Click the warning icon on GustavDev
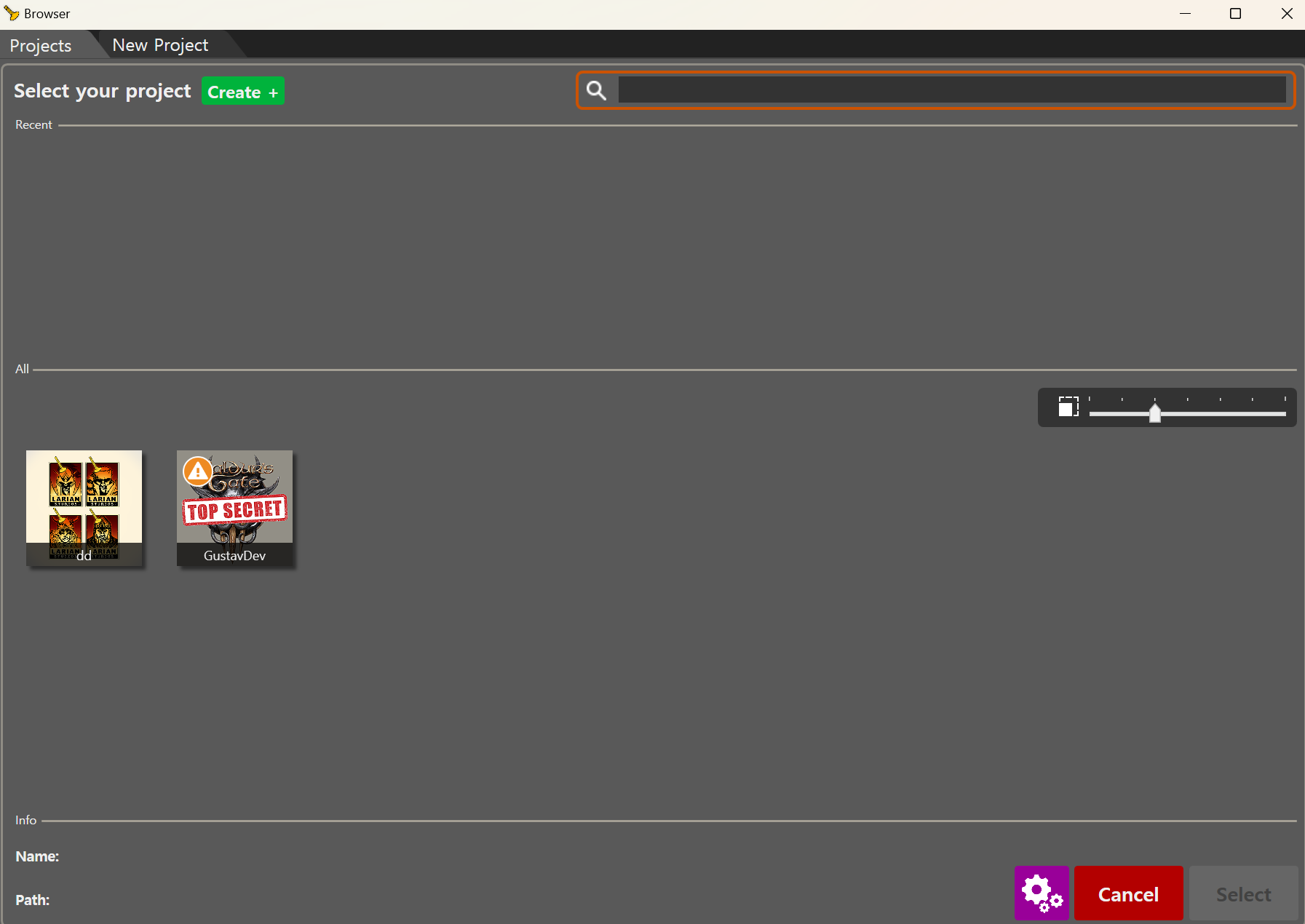 coord(197,471)
